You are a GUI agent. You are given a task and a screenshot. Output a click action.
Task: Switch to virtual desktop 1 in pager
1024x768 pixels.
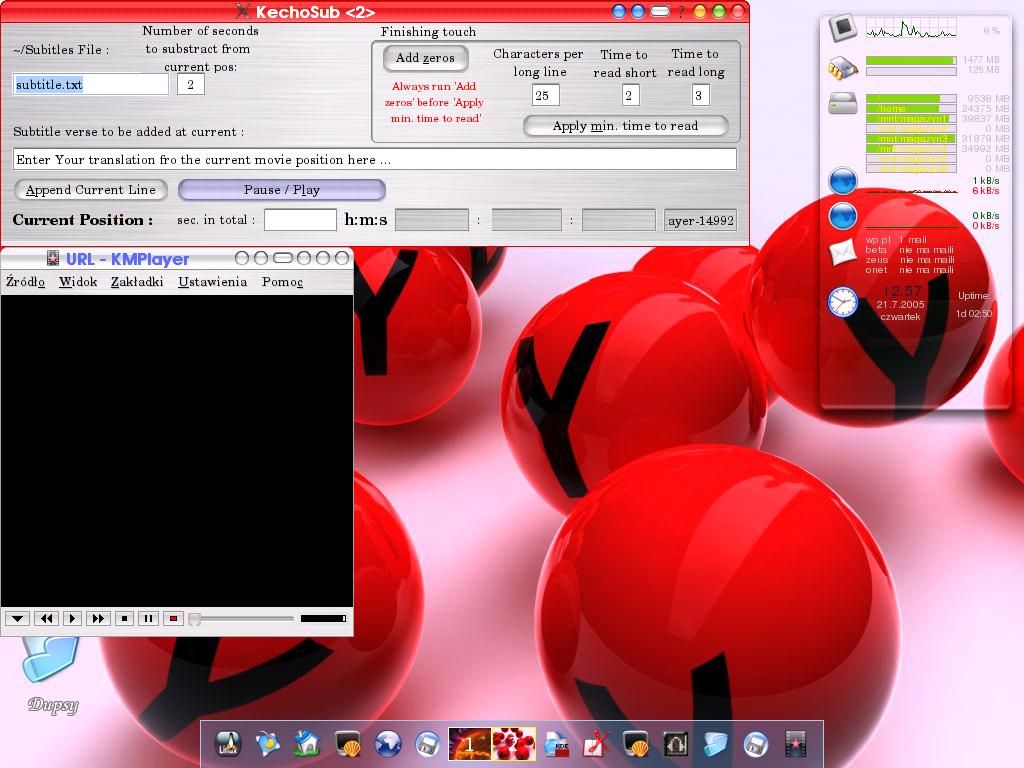470,744
